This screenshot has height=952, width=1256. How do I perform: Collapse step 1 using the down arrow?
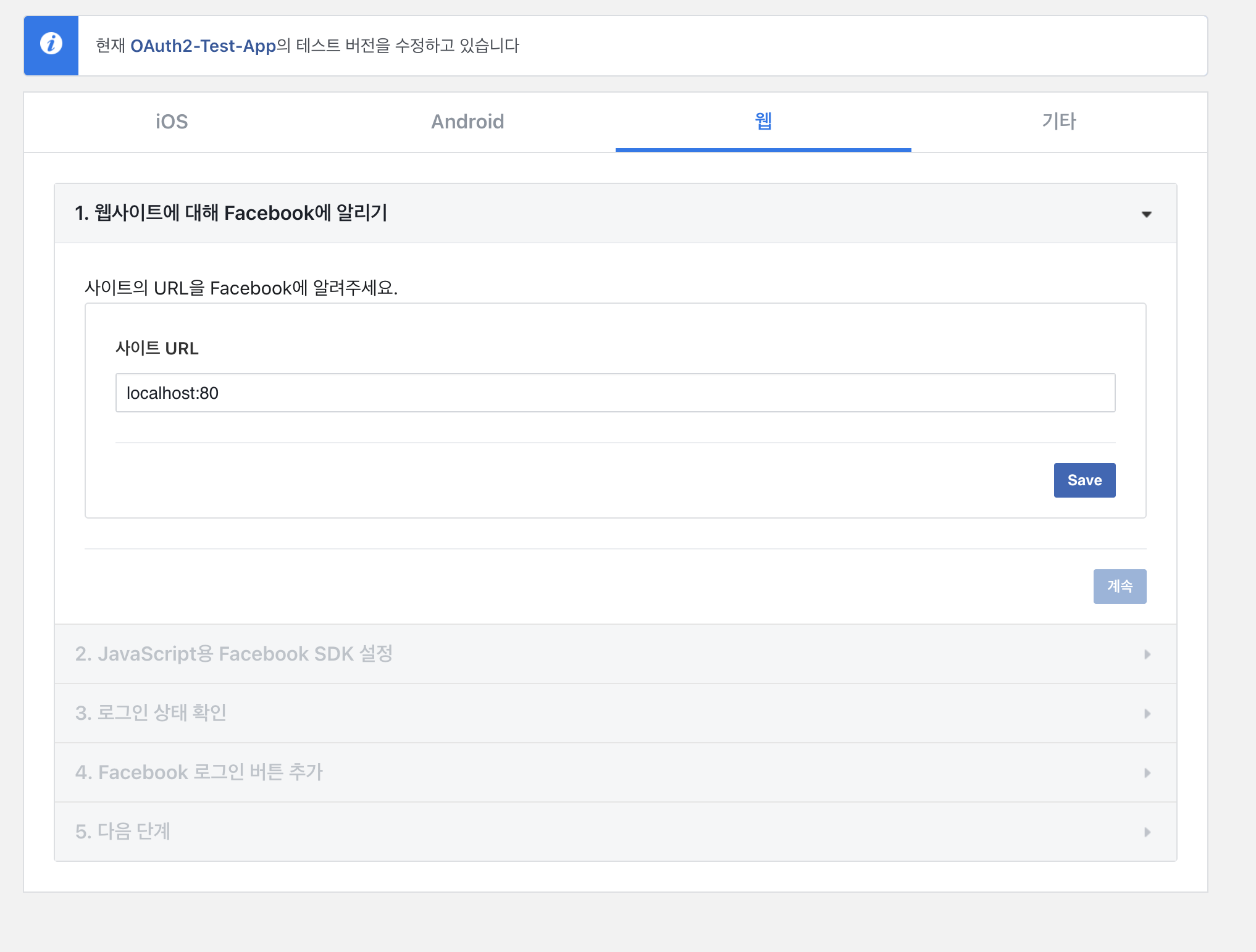(1146, 214)
